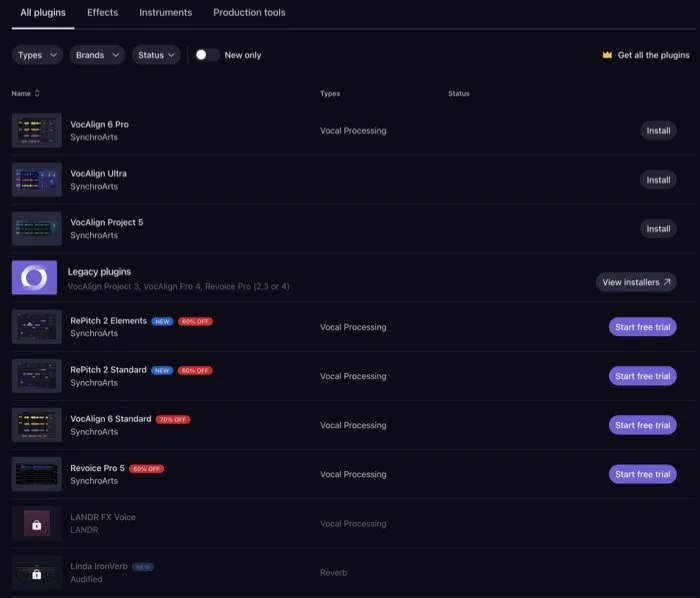
Task: Click the Status column header
Action: pyautogui.click(x=458, y=93)
